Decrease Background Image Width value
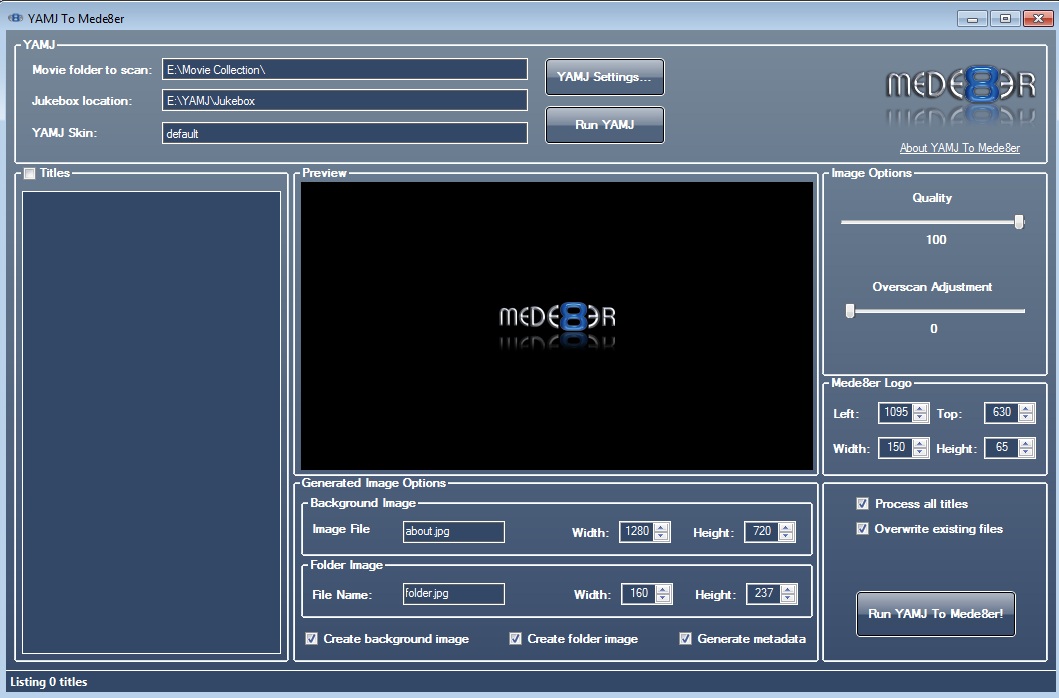The width and height of the screenshot is (1059, 698). 661,537
